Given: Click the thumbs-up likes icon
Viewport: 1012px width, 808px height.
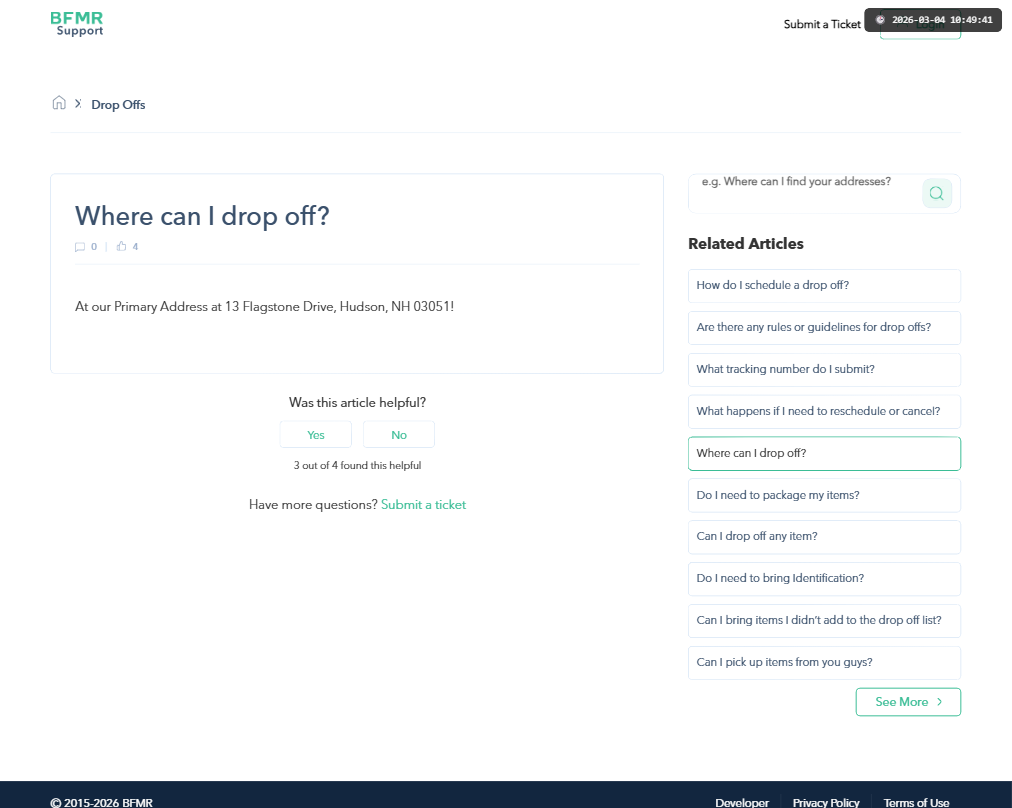Looking at the screenshot, I should [x=121, y=246].
